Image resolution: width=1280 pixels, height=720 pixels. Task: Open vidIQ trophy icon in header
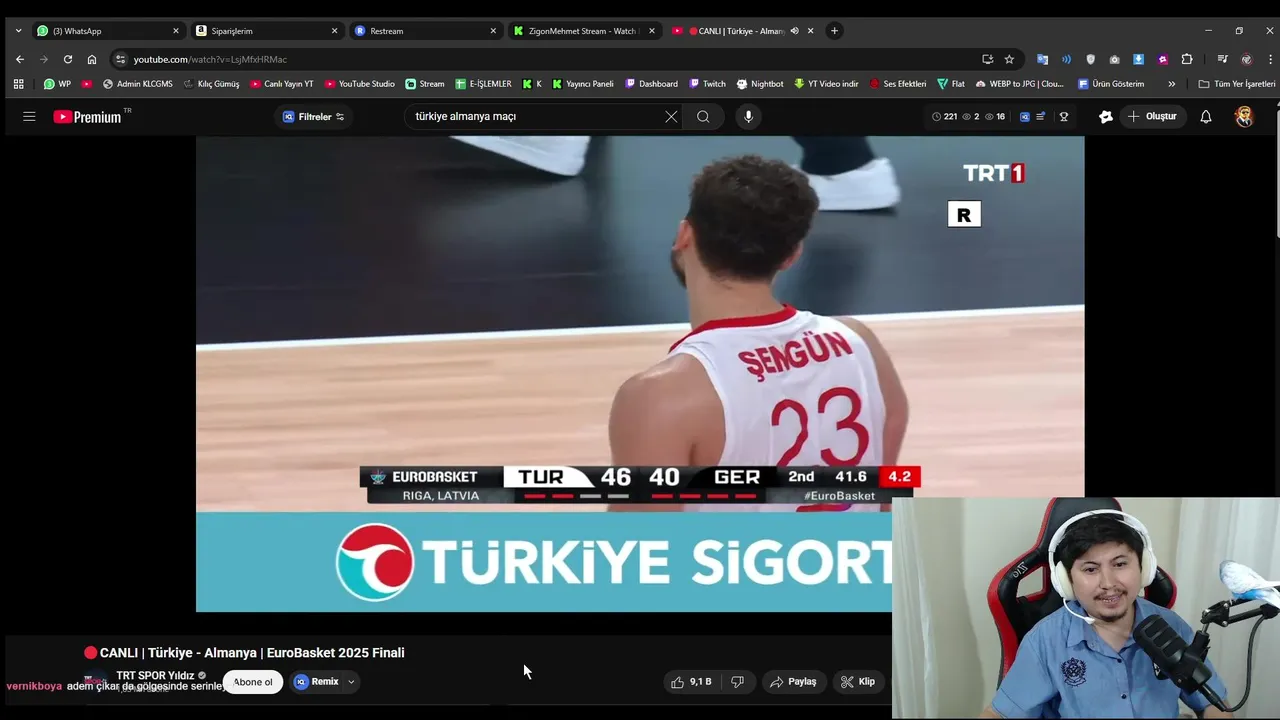point(1064,117)
